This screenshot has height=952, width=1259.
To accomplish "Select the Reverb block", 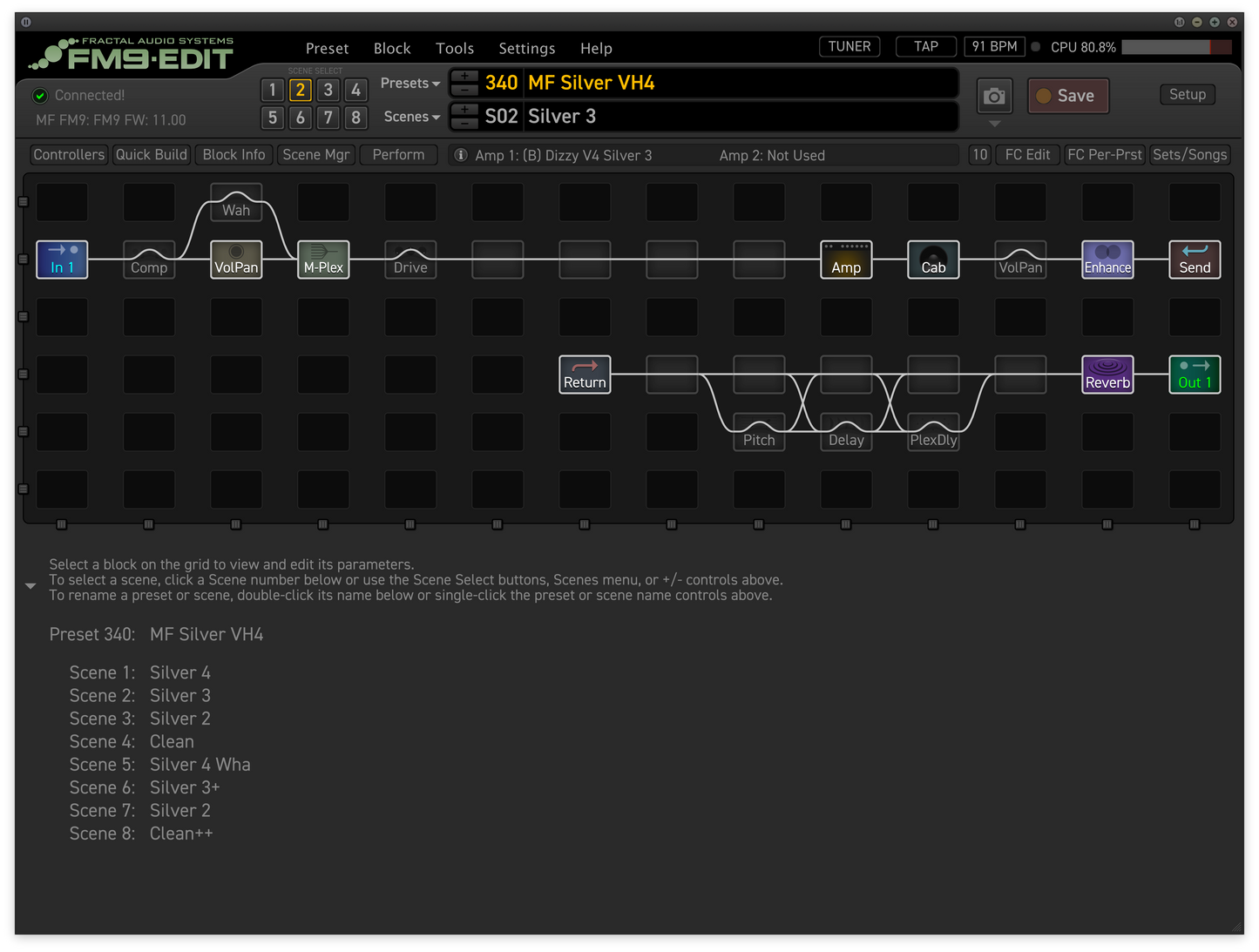I will pos(1107,375).
